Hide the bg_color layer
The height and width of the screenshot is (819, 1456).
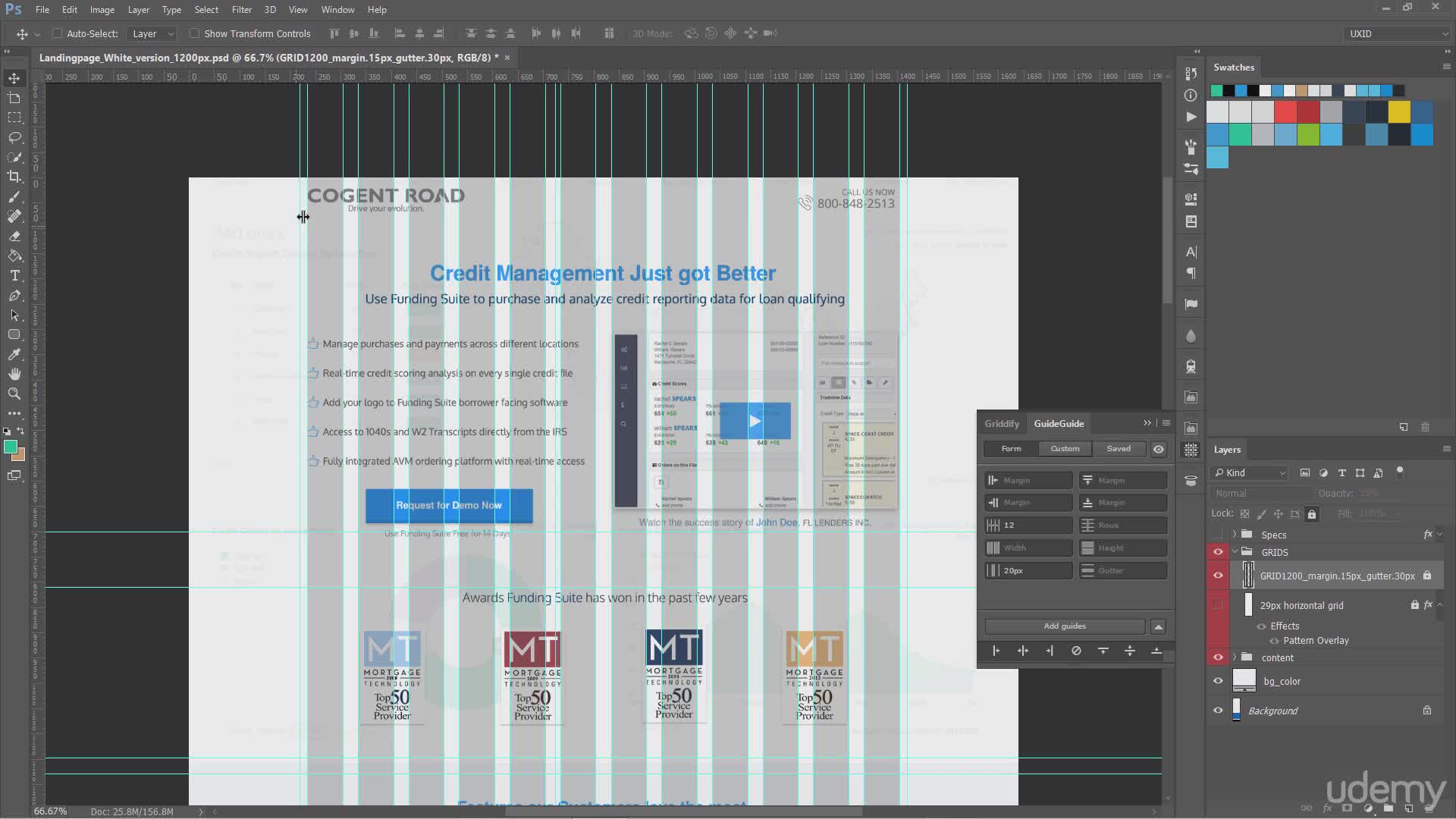(x=1218, y=681)
